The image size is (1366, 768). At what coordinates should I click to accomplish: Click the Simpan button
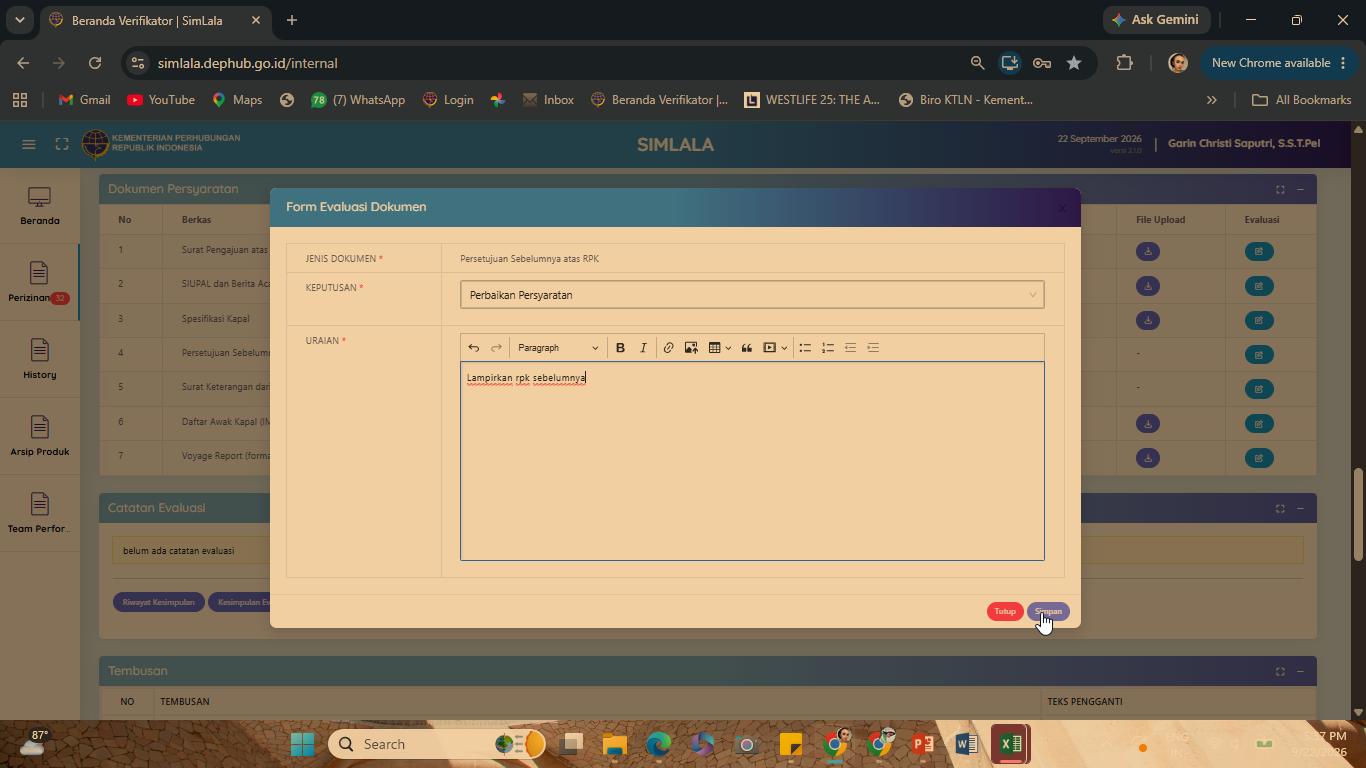click(x=1048, y=611)
